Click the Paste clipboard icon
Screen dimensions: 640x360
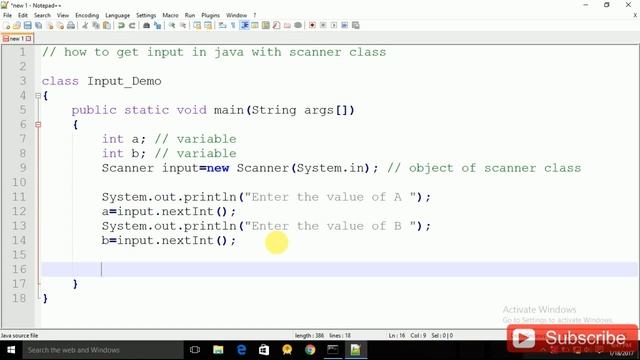(x=107, y=25)
